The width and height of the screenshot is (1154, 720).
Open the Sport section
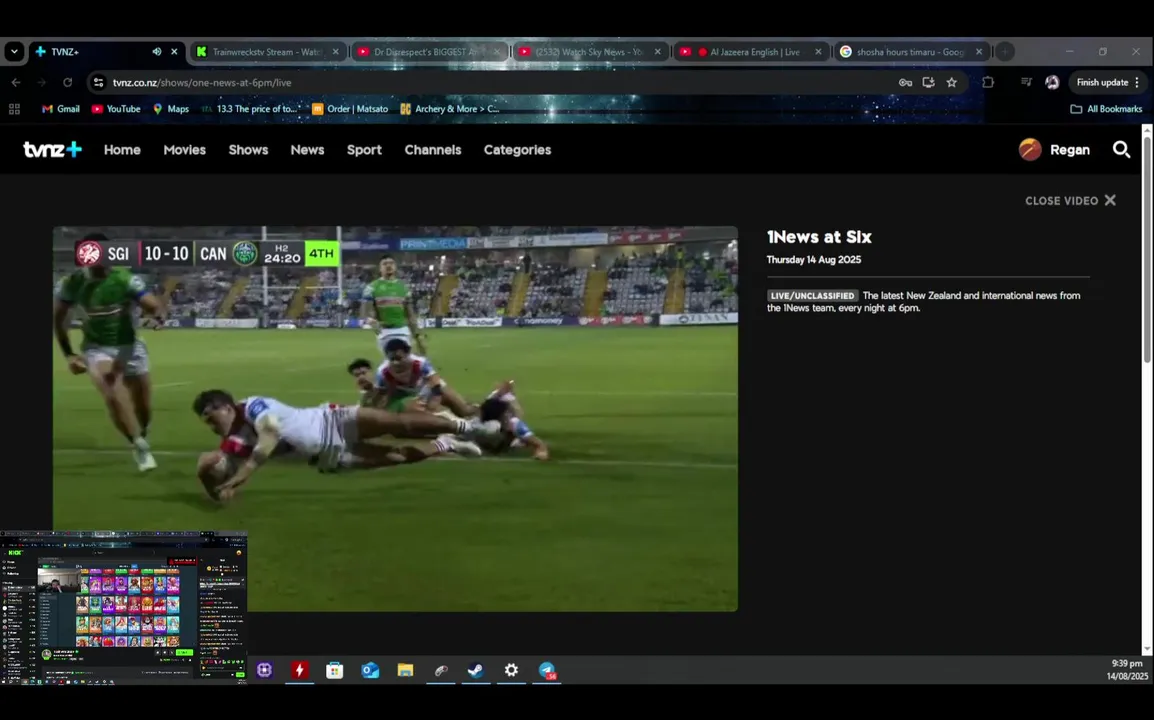364,149
